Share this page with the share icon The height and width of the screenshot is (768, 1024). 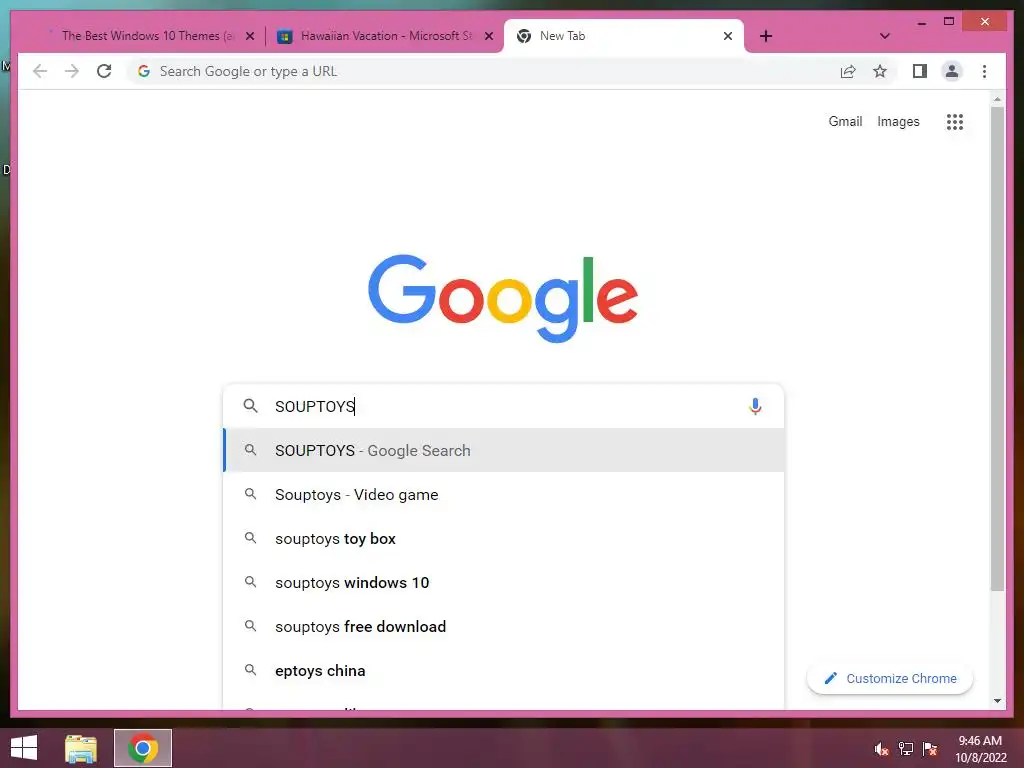[848, 71]
